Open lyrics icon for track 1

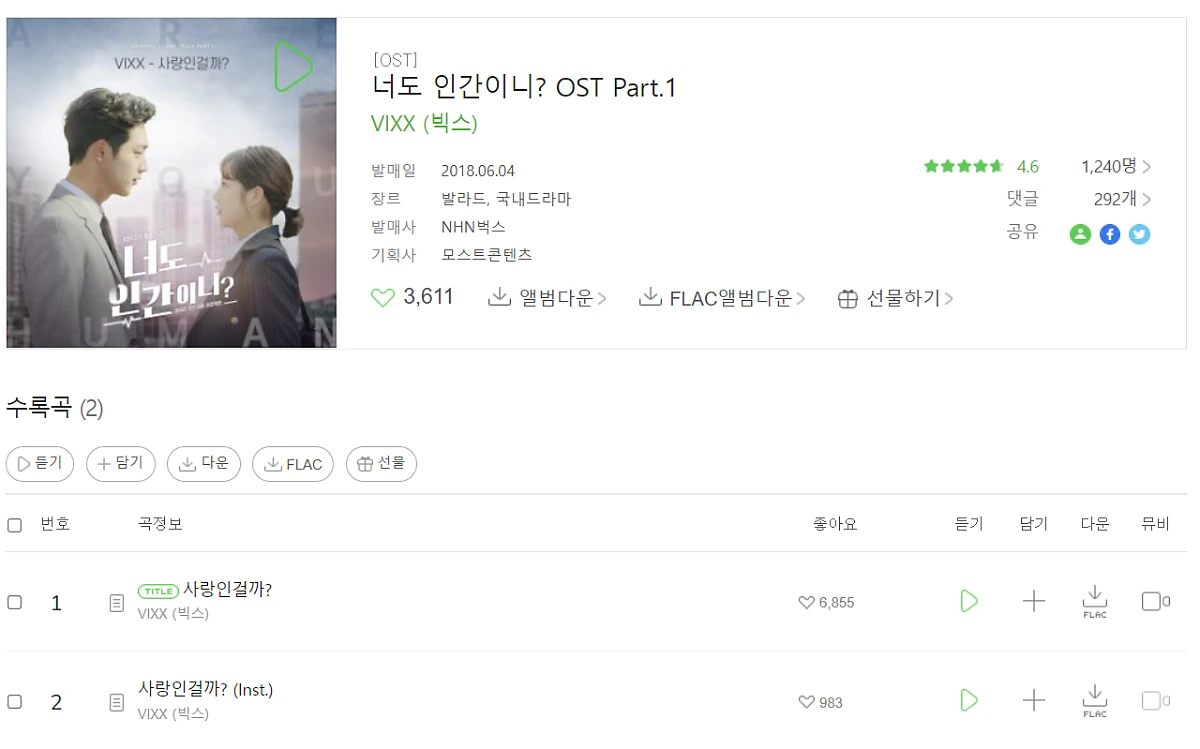[x=117, y=603]
